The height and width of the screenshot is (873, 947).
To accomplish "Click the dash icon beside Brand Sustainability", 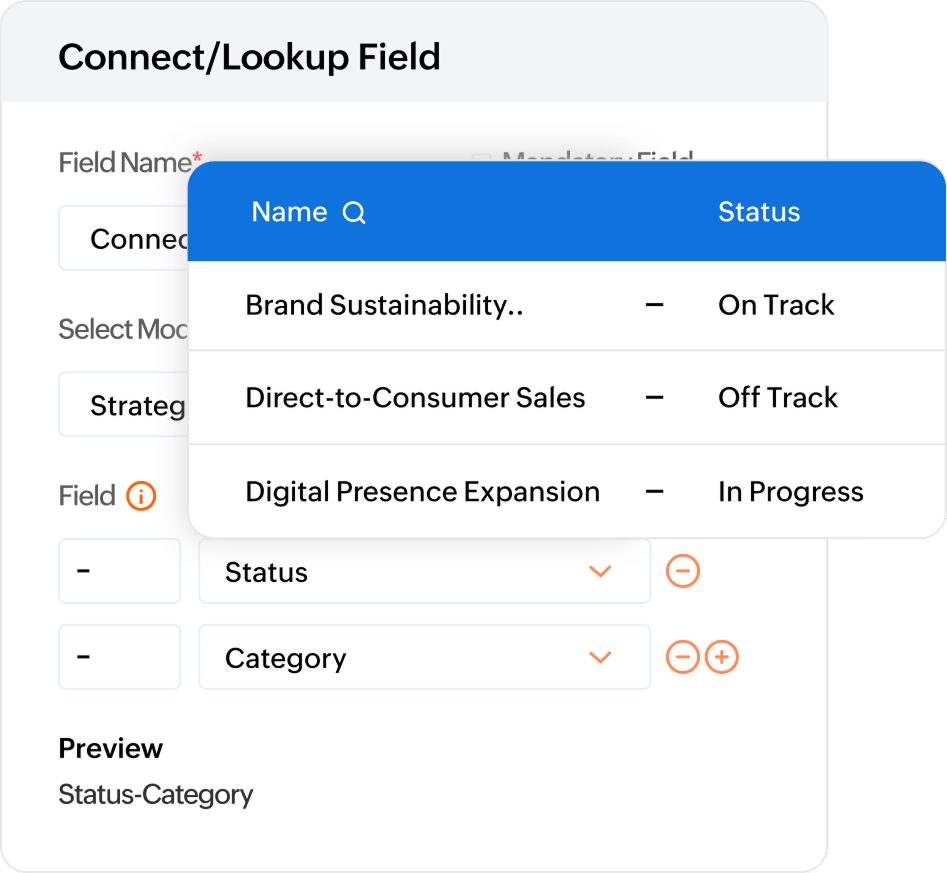I will point(655,305).
